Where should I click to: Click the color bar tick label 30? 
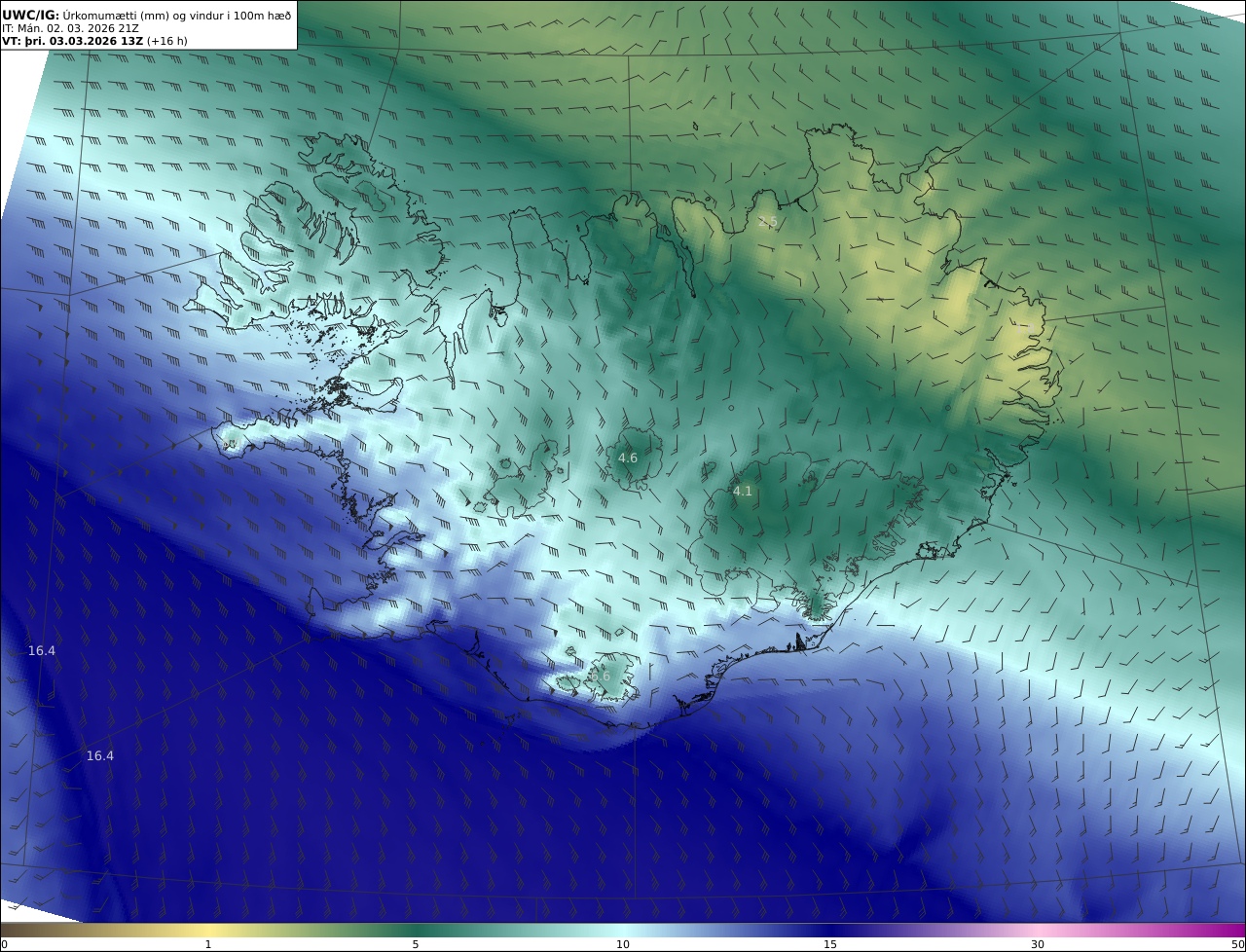pos(1038,944)
